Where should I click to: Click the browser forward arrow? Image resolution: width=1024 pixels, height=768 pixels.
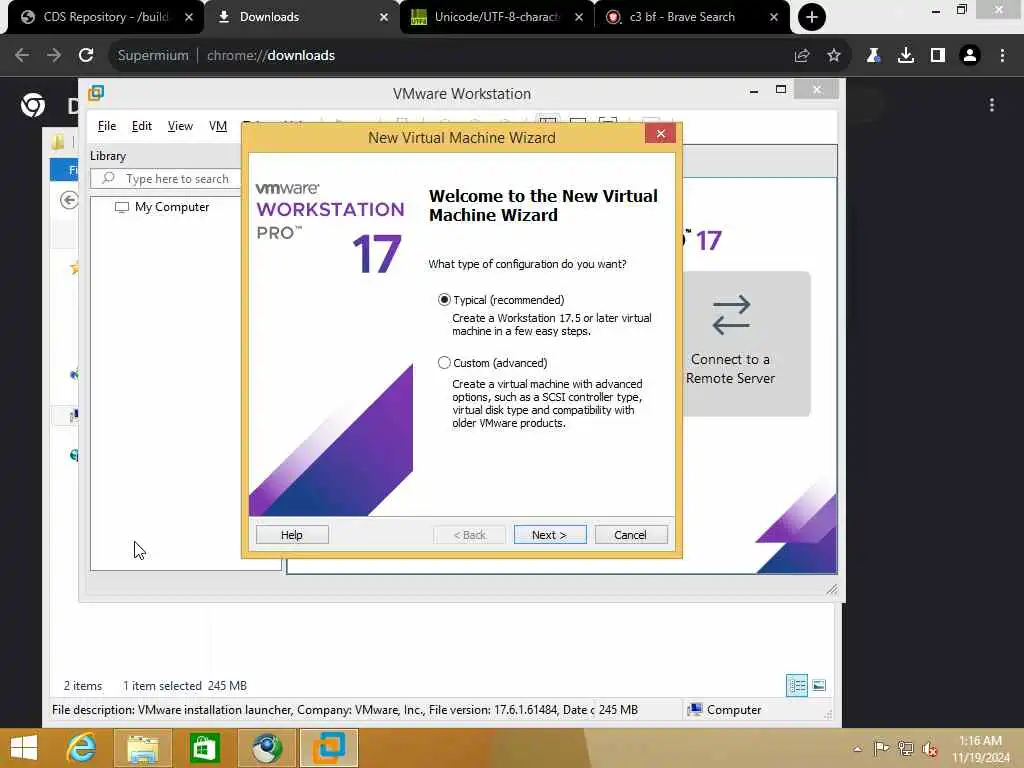click(54, 56)
